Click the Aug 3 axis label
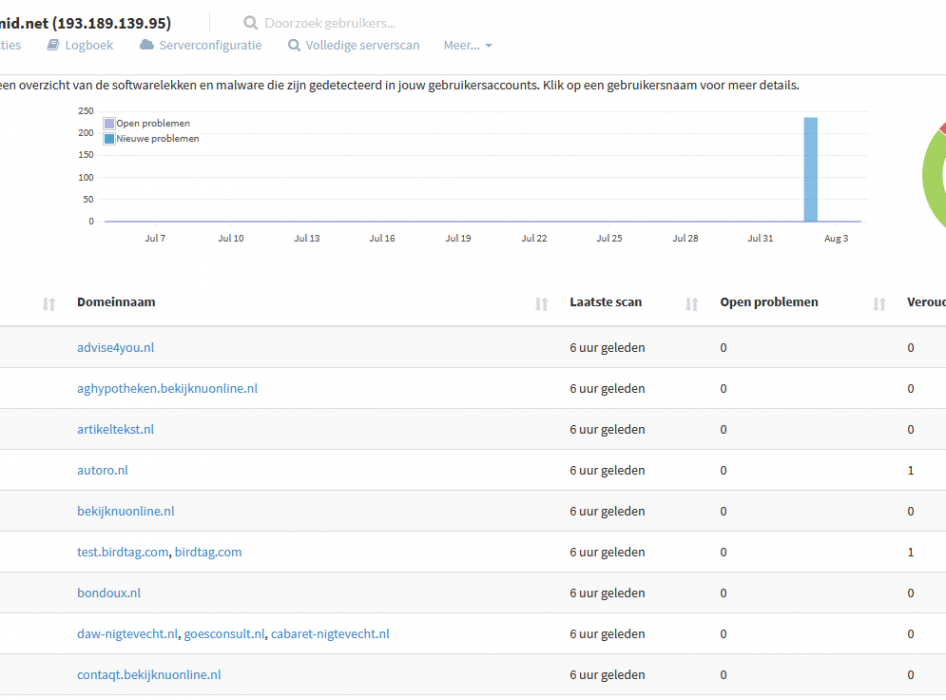Viewport: 946px width, 700px height. coord(836,238)
